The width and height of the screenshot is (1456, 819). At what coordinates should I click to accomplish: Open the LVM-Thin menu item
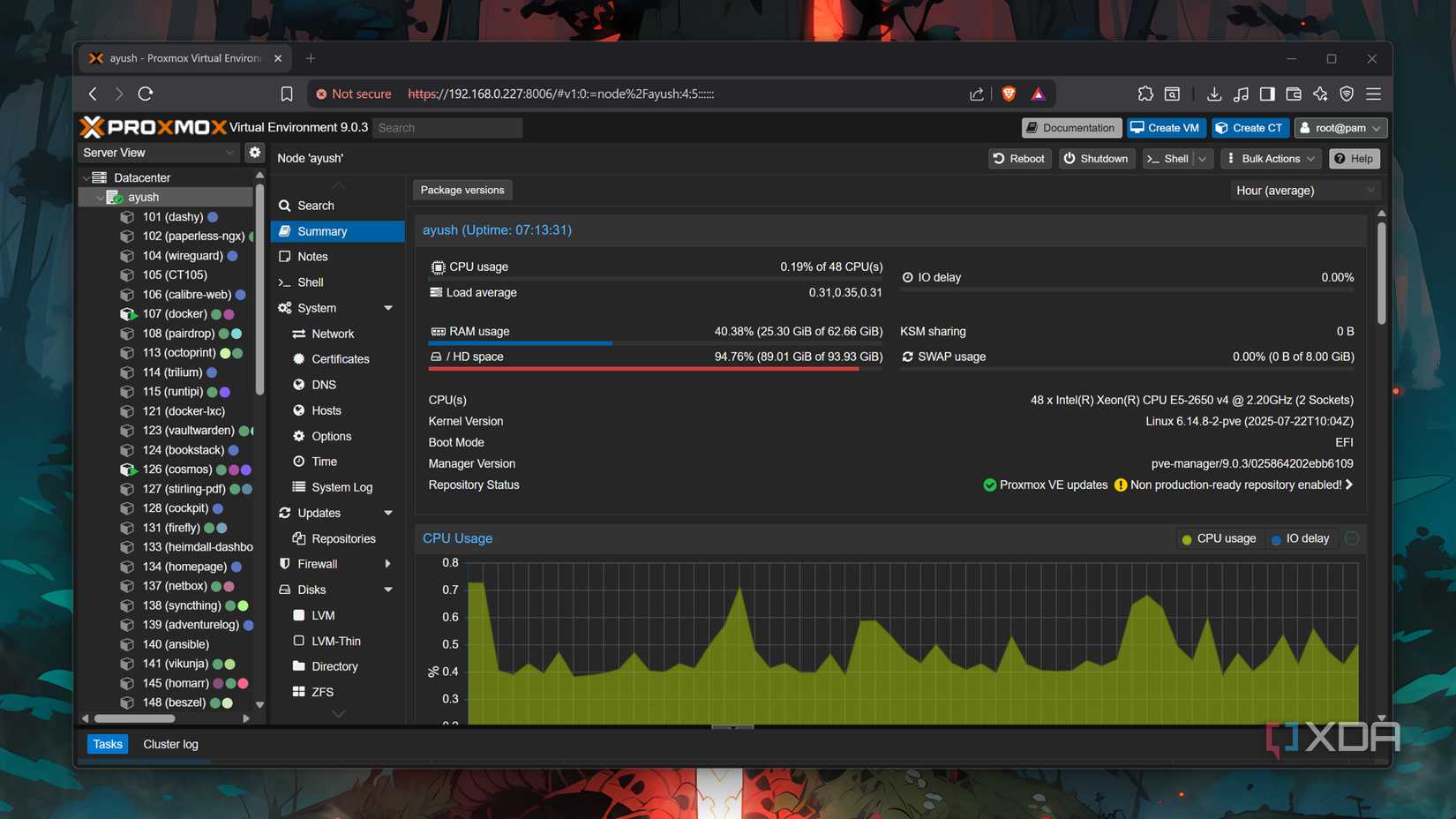click(338, 641)
